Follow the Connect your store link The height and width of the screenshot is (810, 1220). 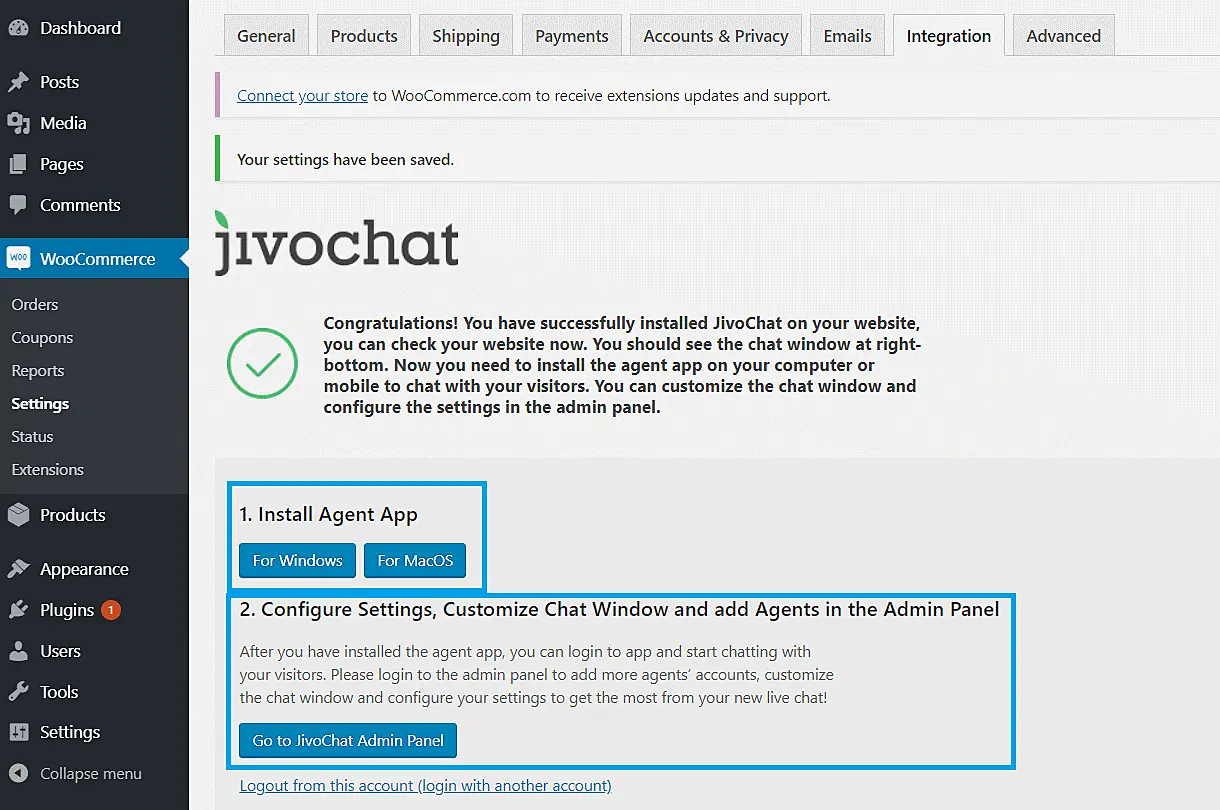(302, 96)
